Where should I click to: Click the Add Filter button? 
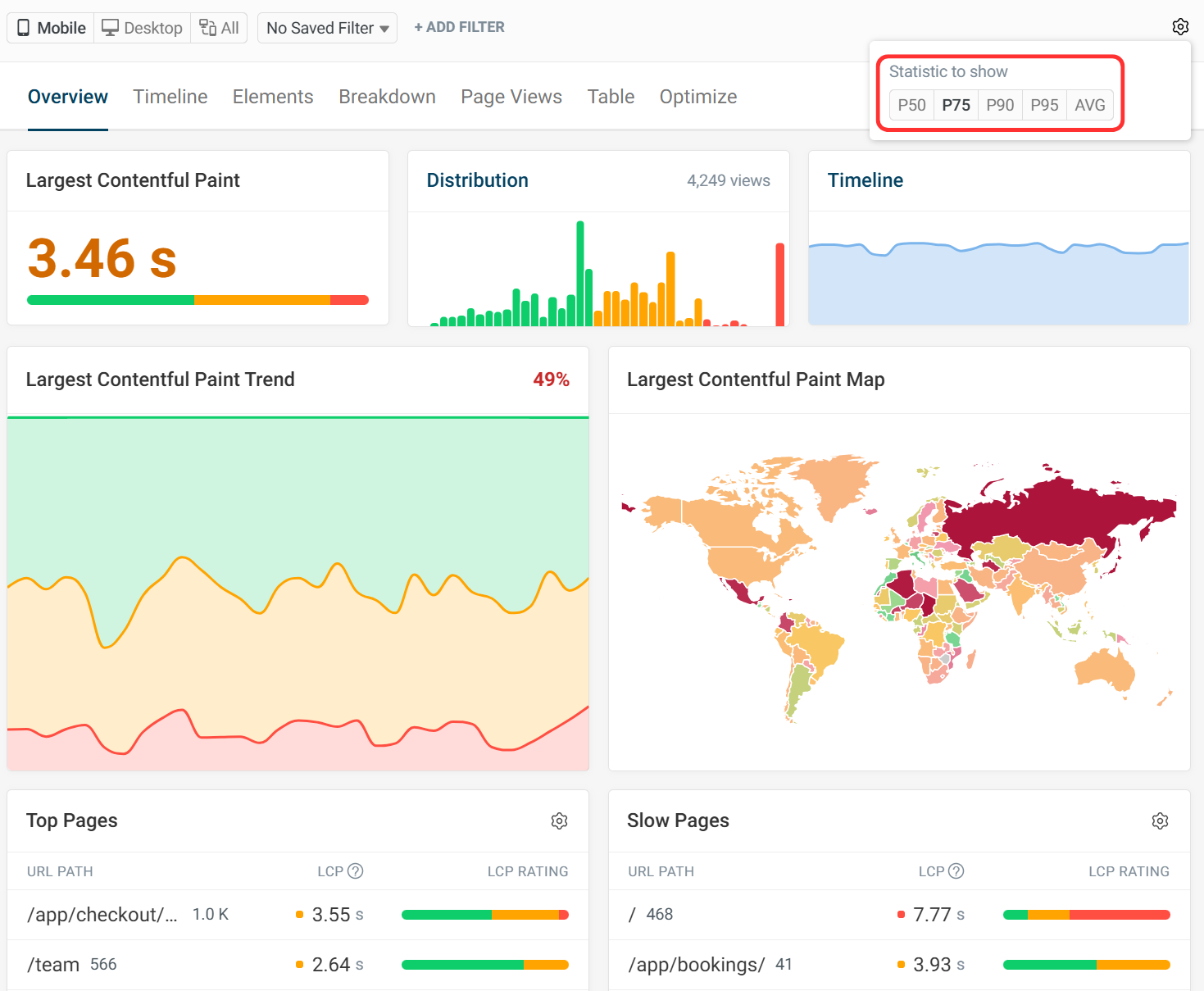(459, 27)
